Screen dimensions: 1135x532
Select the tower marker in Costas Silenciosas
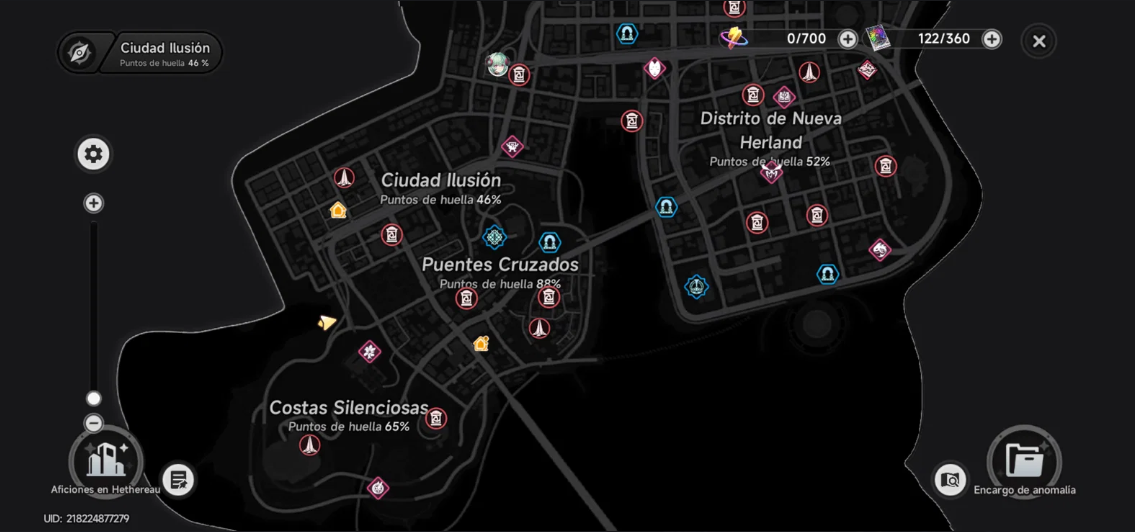[310, 444]
